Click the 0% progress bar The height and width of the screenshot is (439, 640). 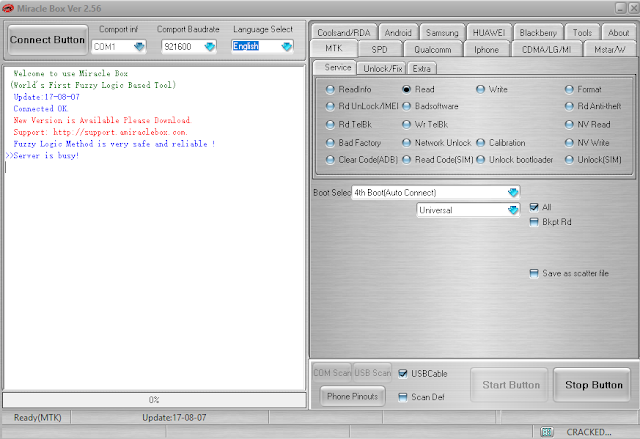pyautogui.click(x=154, y=399)
